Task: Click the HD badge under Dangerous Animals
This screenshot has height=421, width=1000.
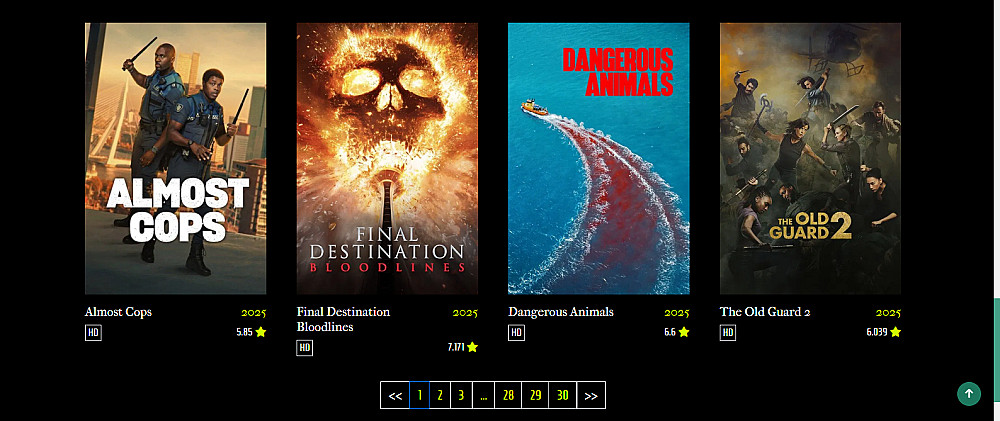Action: coord(517,333)
